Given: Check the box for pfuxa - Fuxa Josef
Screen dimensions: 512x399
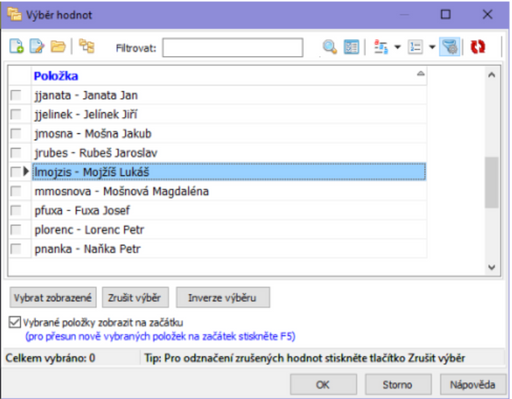Looking at the screenshot, I should click(x=16, y=211).
